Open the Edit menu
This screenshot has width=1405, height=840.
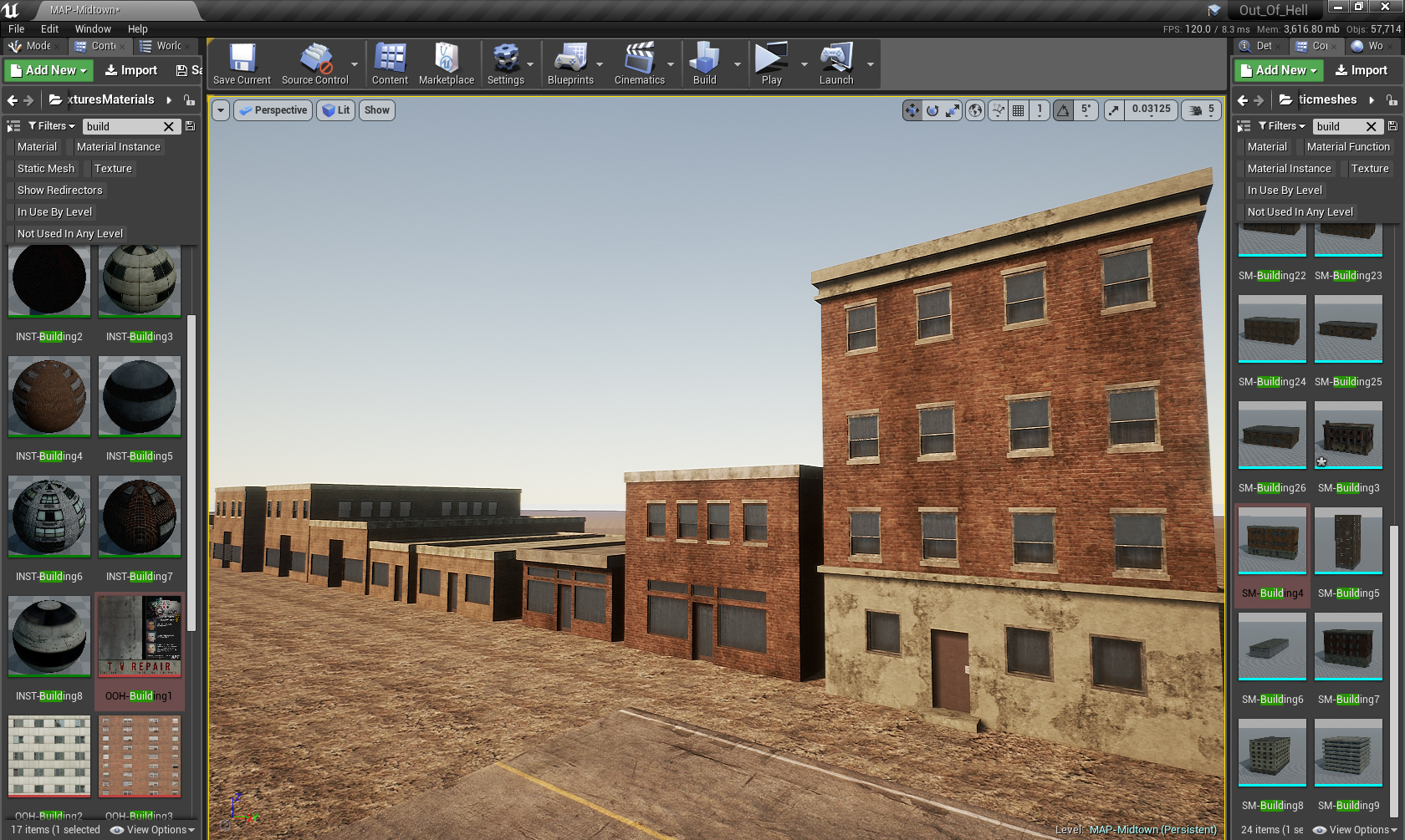(x=49, y=28)
